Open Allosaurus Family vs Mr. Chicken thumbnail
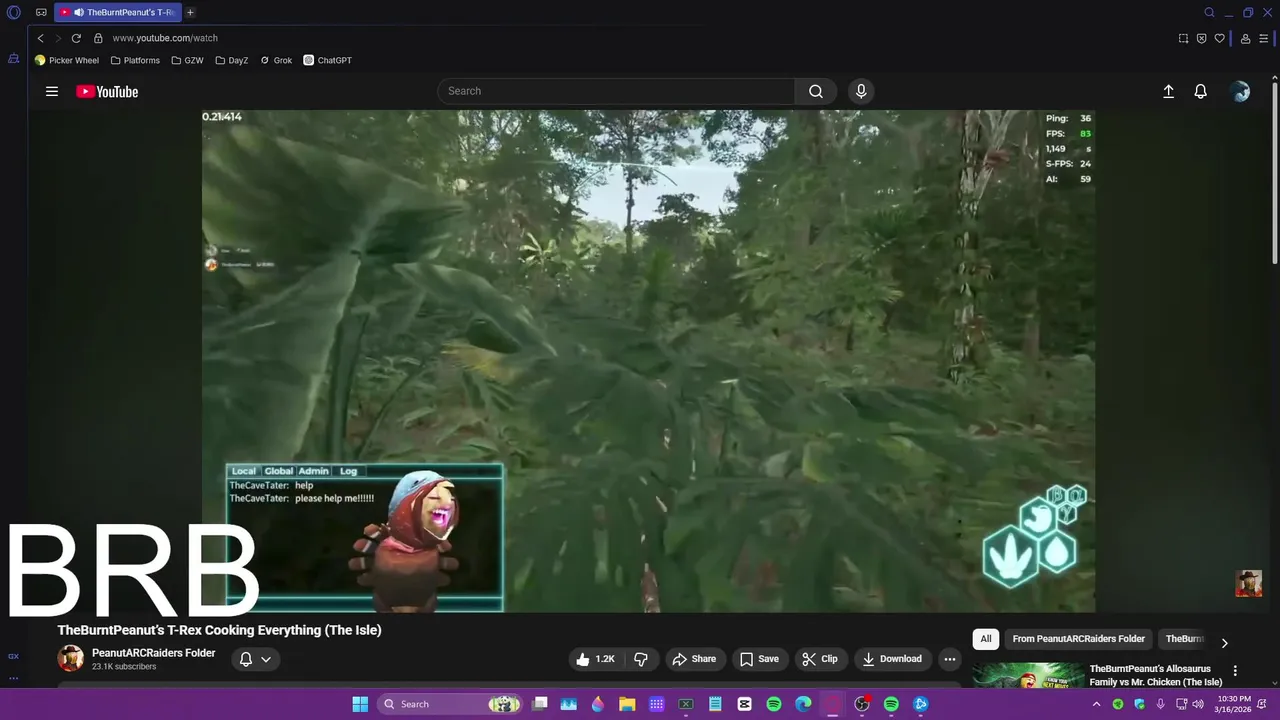Screen dimensions: 1280x720 coord(1028,675)
